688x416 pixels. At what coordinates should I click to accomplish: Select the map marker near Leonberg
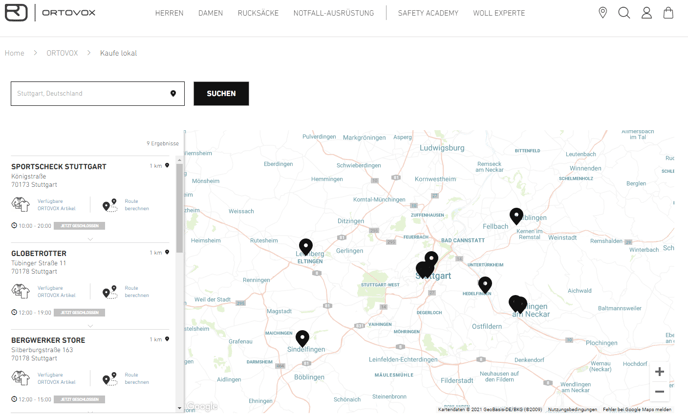[306, 247]
